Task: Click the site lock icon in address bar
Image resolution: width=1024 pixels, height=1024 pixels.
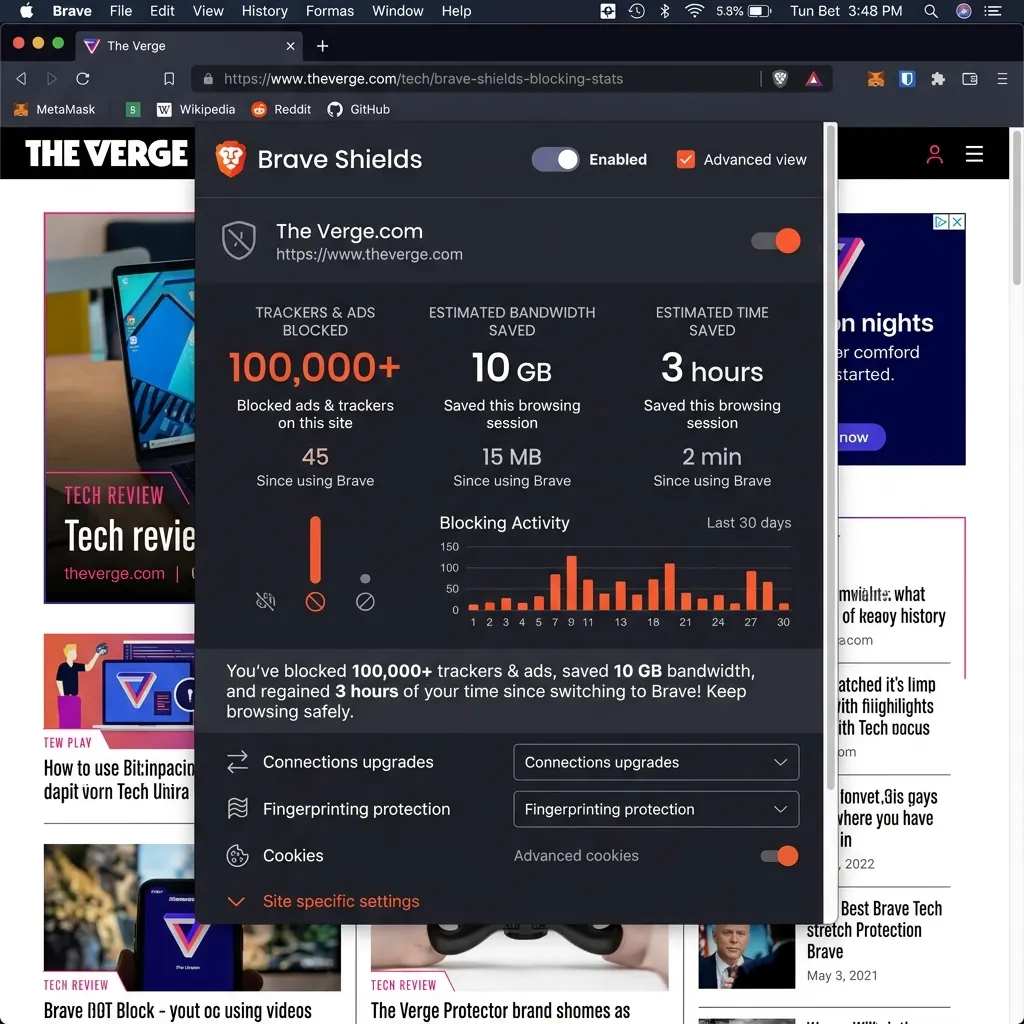Action: click(208, 79)
